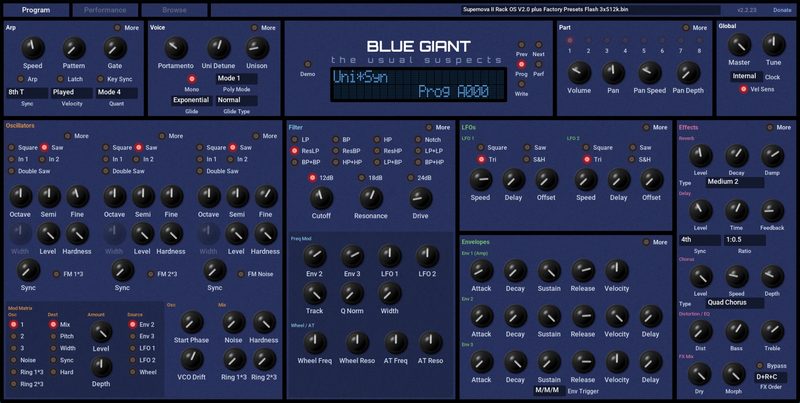Viewport: 800px width, 403px height.
Task: Click the AT Reso knob
Action: click(x=431, y=343)
